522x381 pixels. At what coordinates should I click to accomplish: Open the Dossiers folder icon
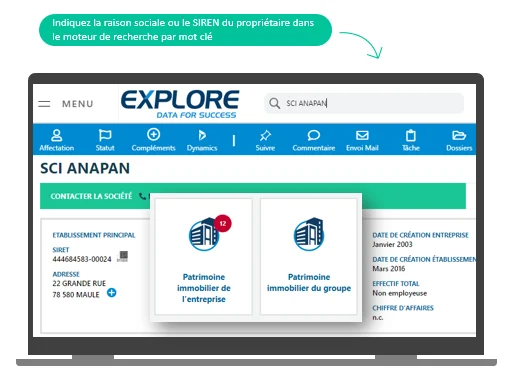point(459,135)
